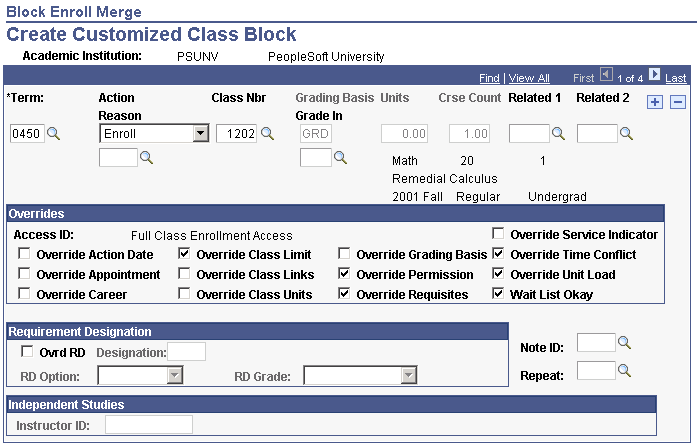697x447 pixels.
Task: Open the Class Nbr lookup magnifier
Action: [267, 133]
